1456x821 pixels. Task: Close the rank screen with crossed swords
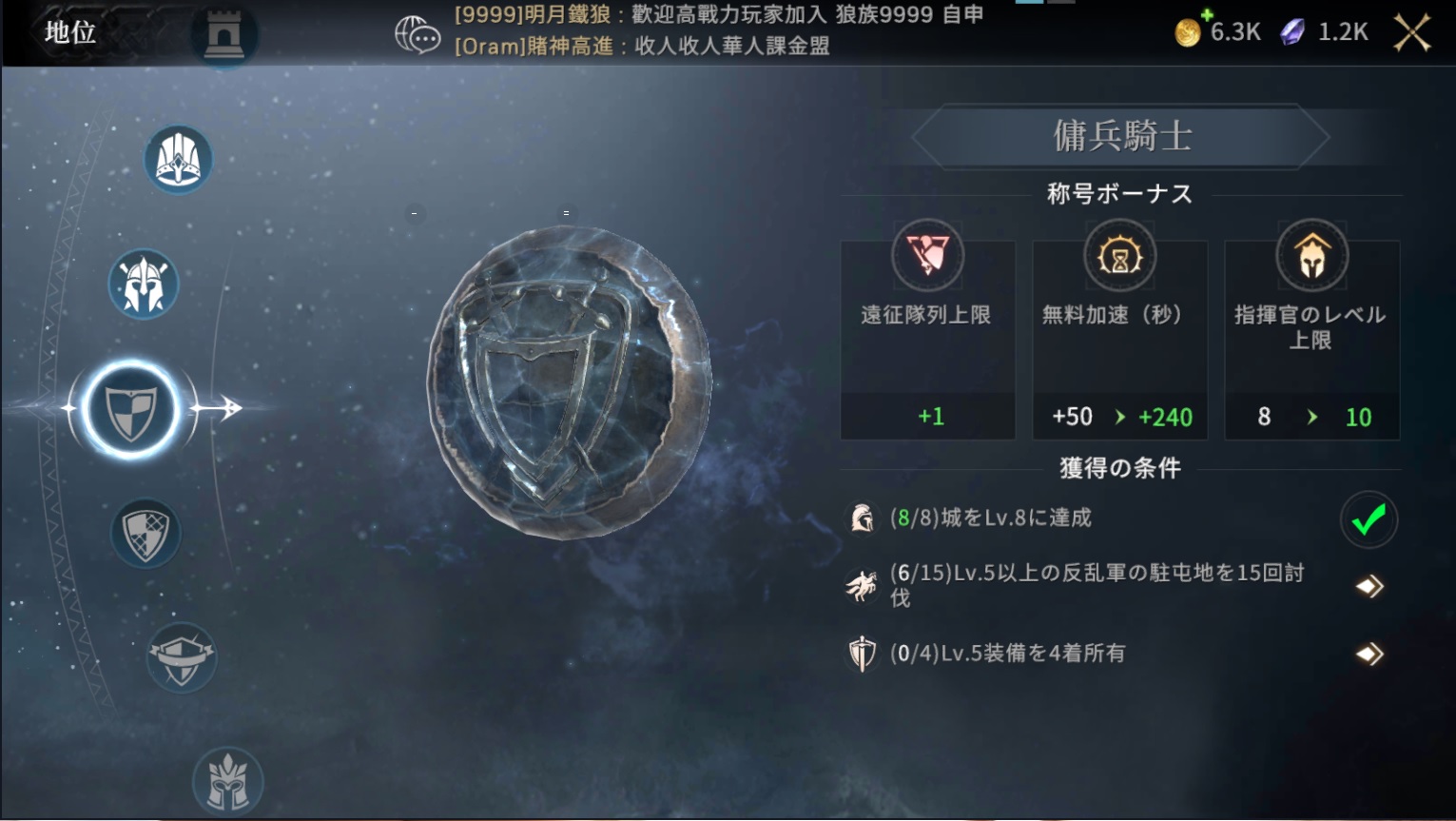point(1412,32)
